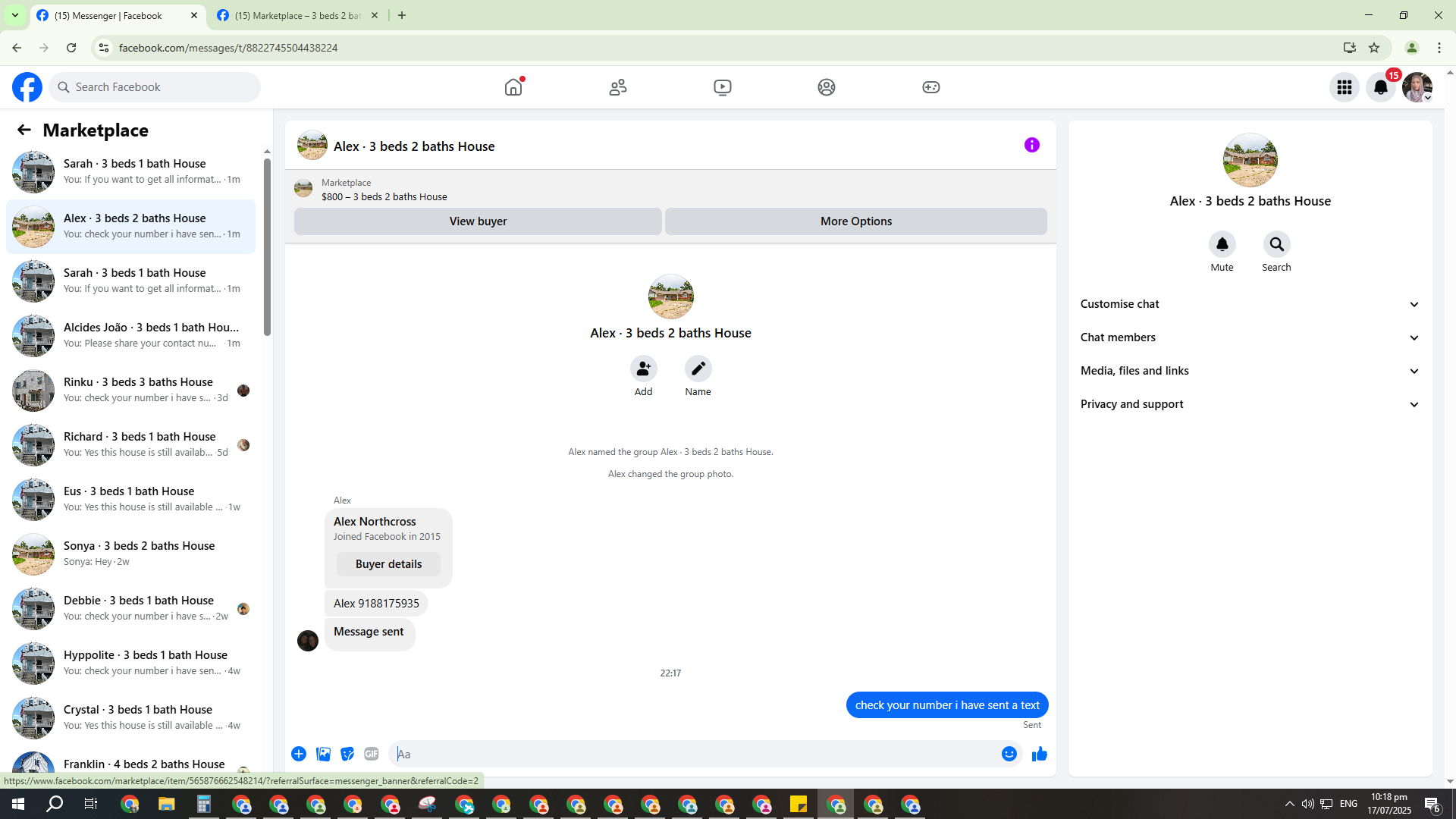Open the Facebook home logo

point(27,87)
